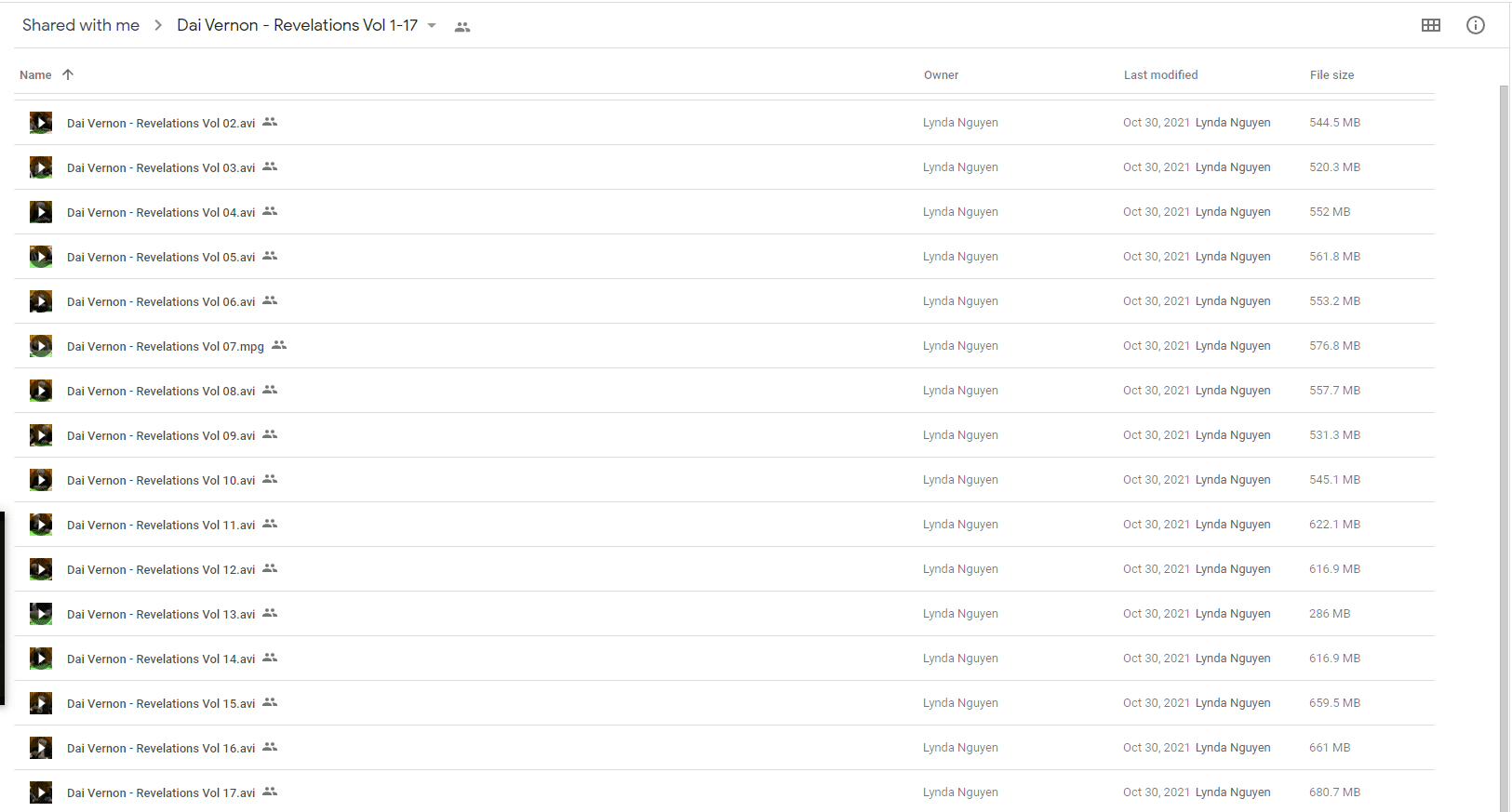
Task: Click shared icon next to Vol 12.avi
Action: [x=270, y=568]
